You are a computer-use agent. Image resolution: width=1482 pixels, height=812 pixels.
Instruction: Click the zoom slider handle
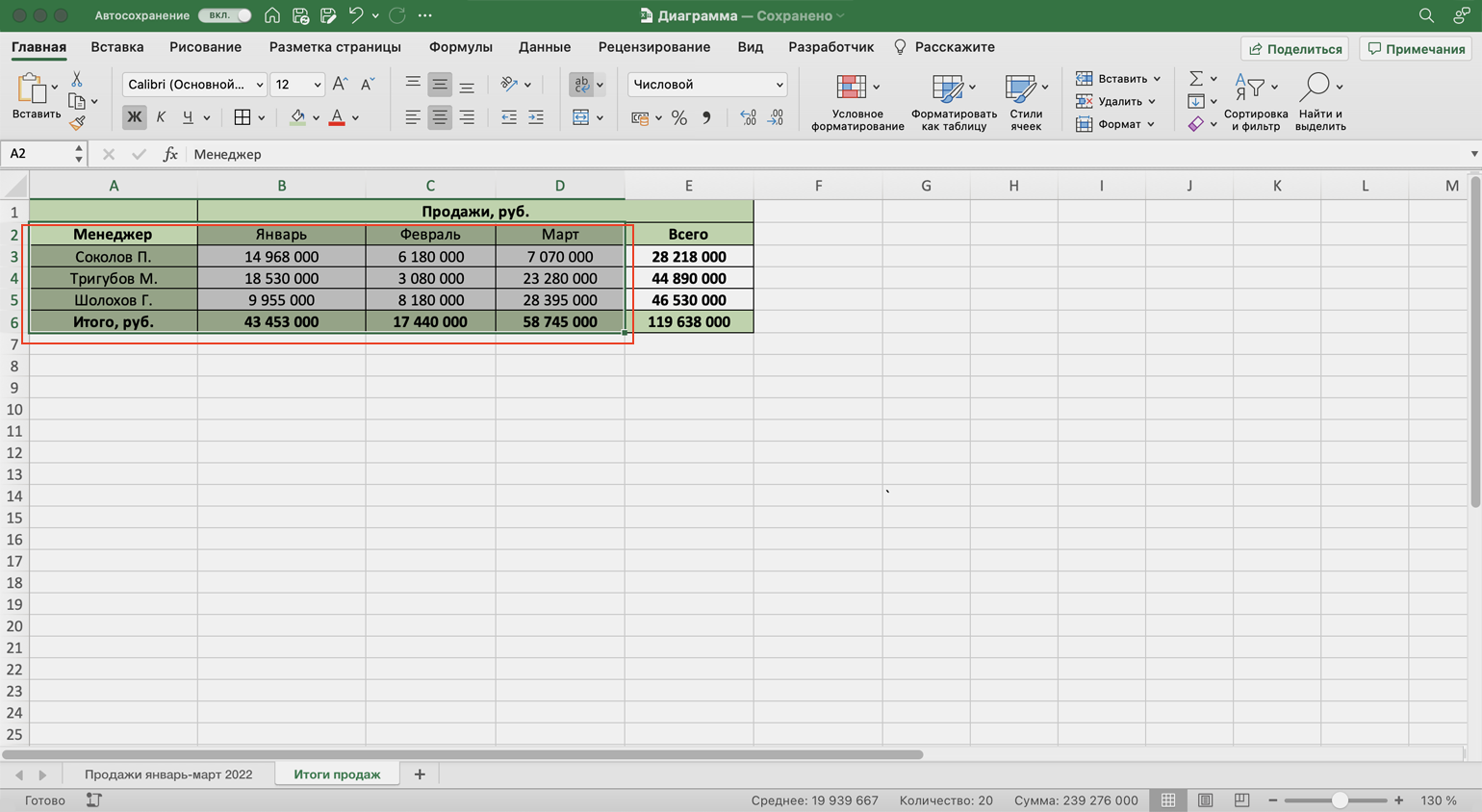[1339, 800]
